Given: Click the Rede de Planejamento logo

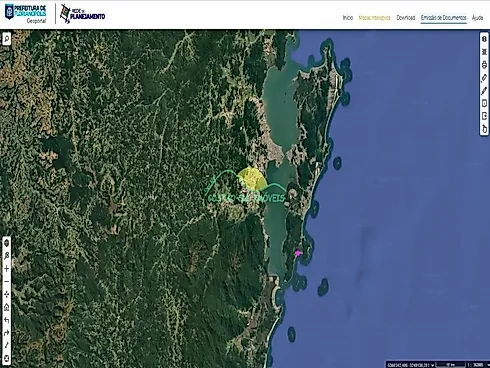Looking at the screenshot, I should [82, 14].
